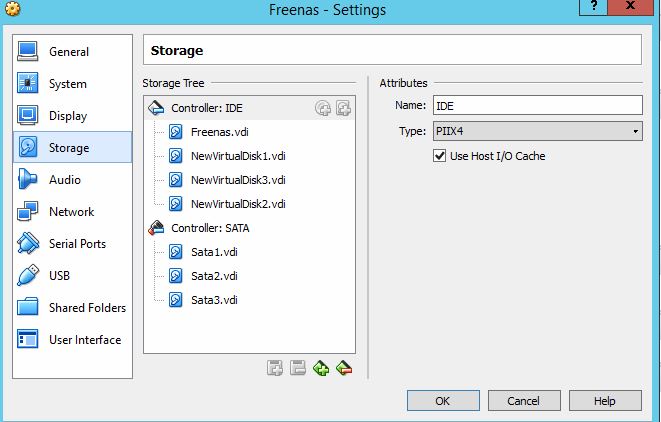Viewport: 661px width, 422px height.
Task: Click the disk icon next to Freenas.vdi
Action: (176, 132)
